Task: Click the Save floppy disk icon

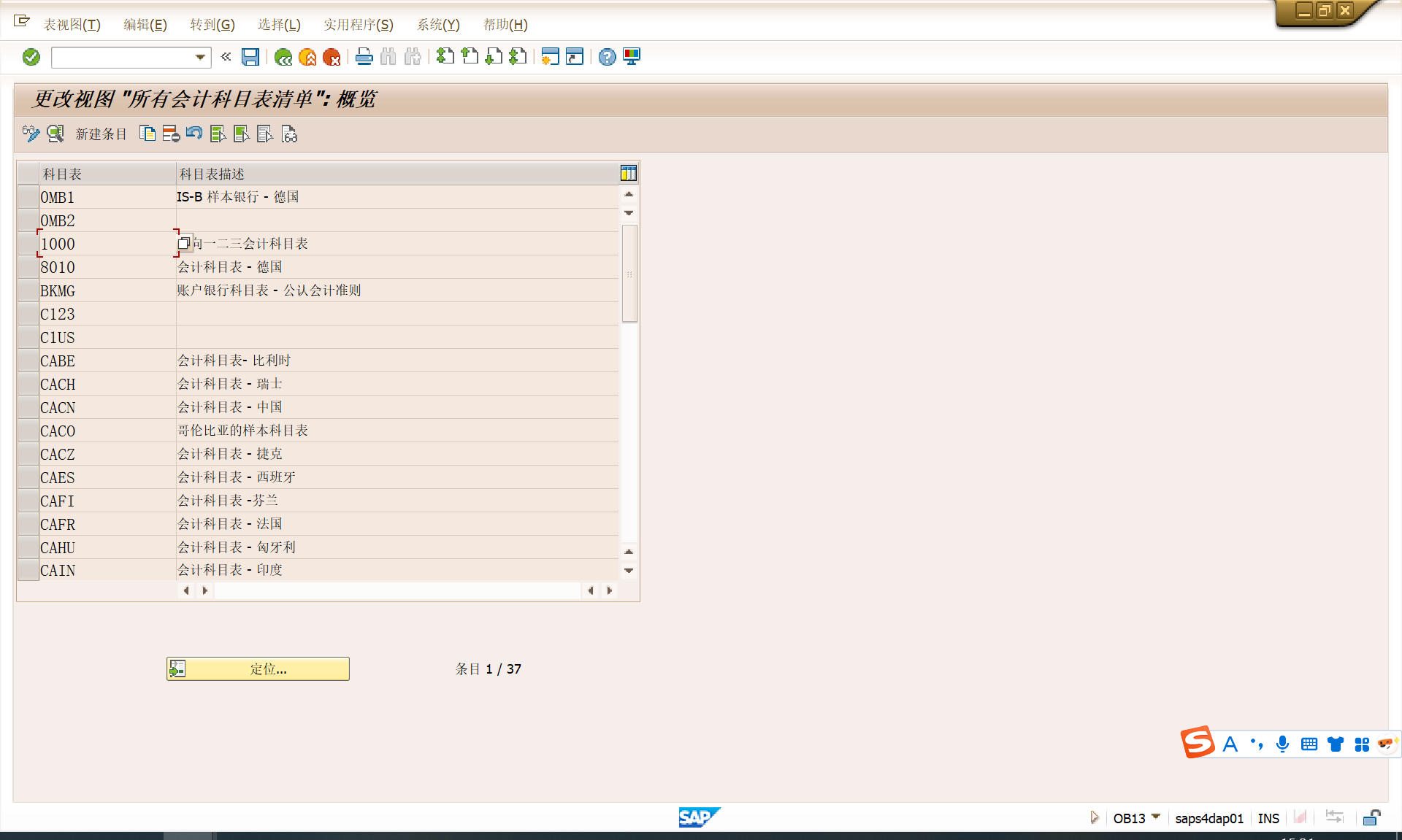Action: [250, 57]
